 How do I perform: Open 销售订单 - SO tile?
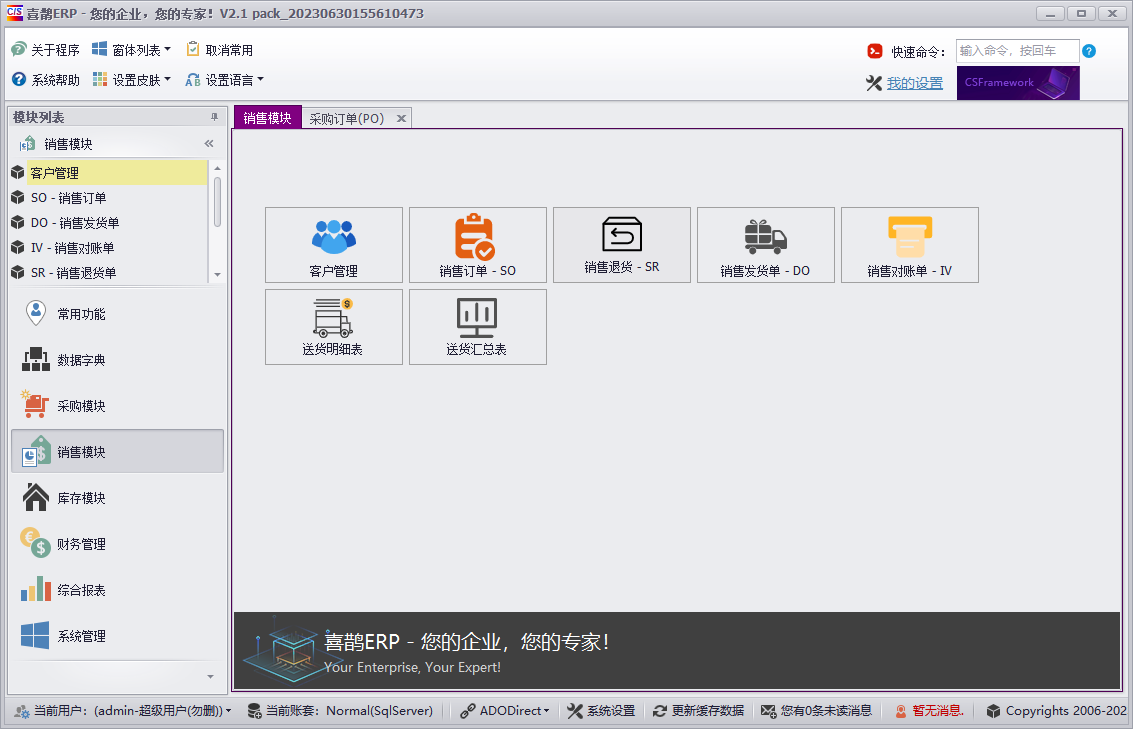[x=477, y=245]
